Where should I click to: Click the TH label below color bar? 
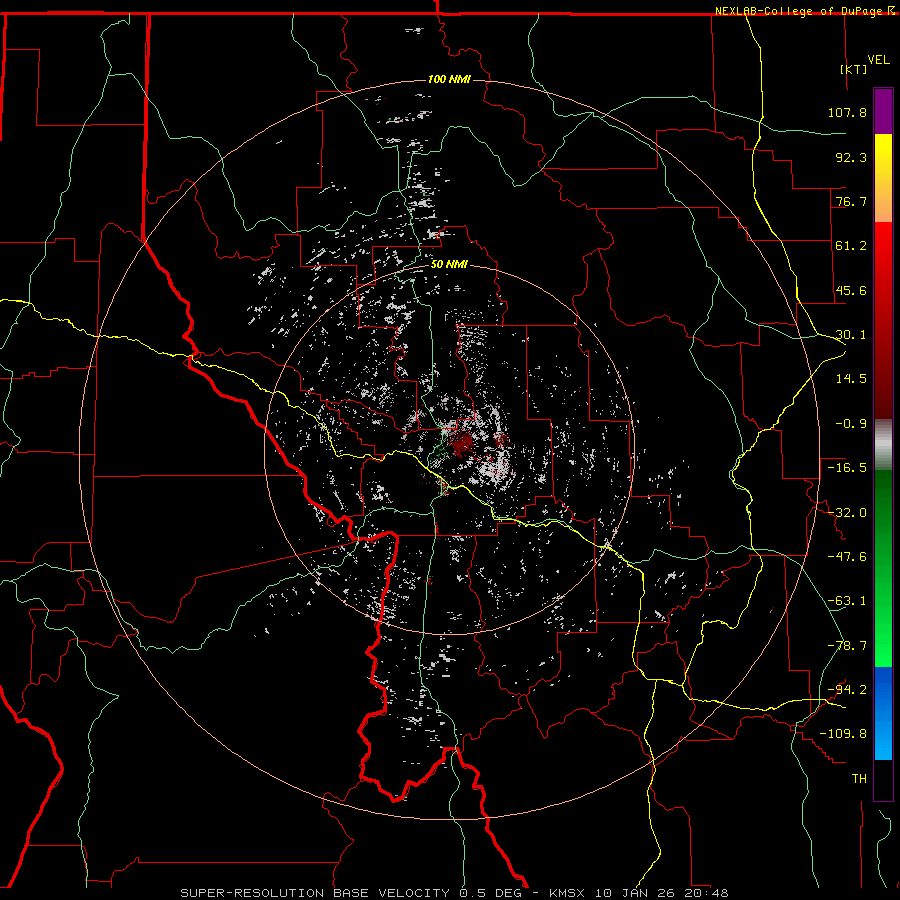(x=858, y=778)
